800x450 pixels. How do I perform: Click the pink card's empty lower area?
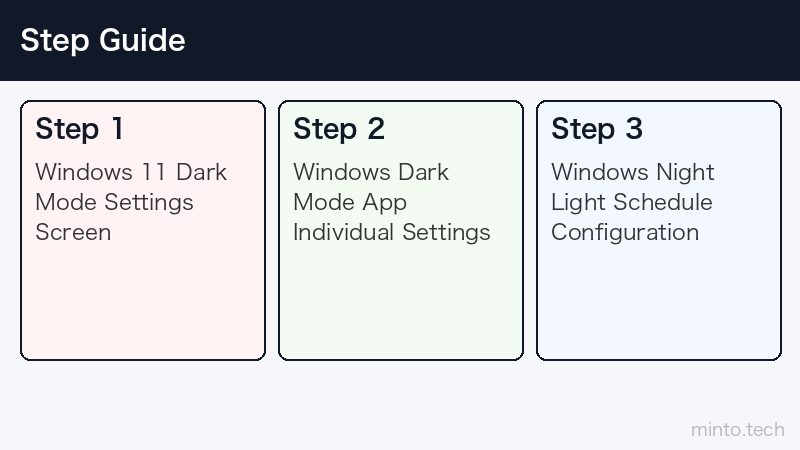143,304
